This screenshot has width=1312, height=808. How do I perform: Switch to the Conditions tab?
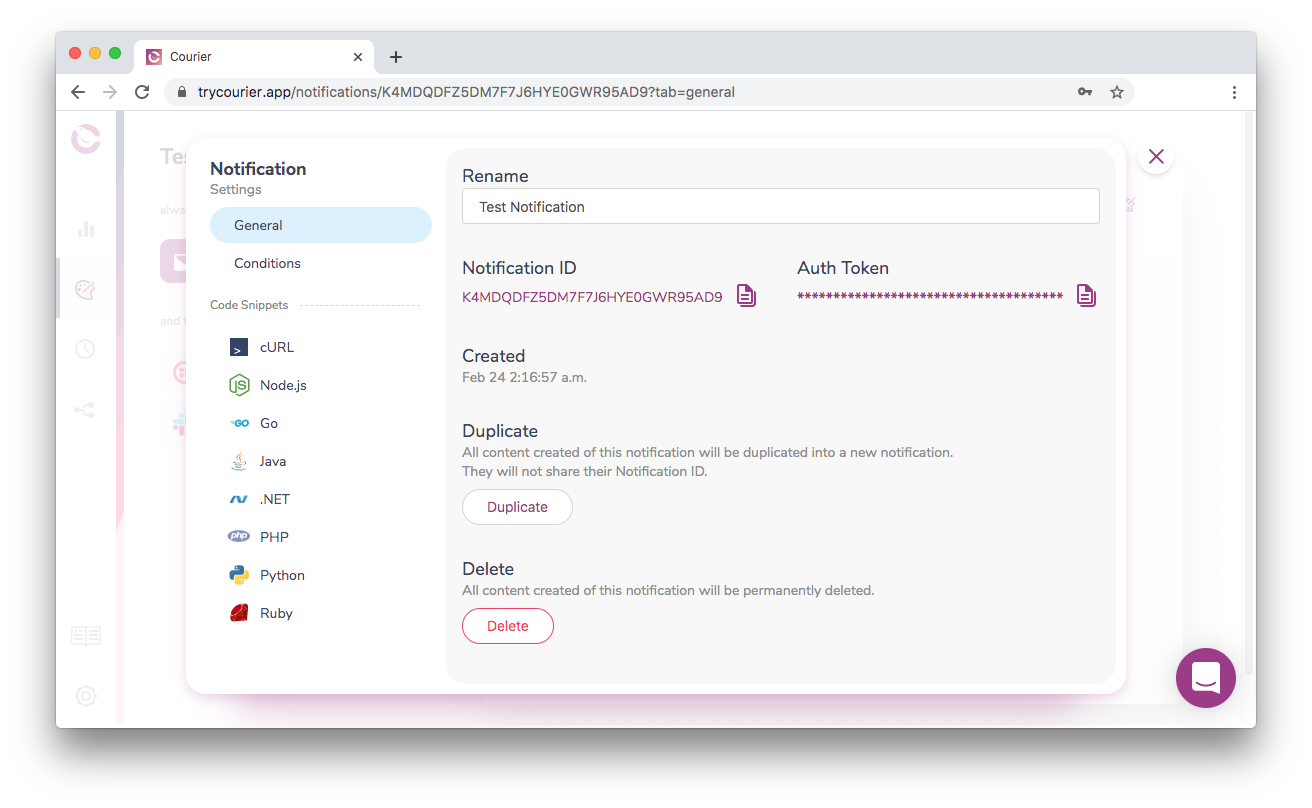(321, 263)
